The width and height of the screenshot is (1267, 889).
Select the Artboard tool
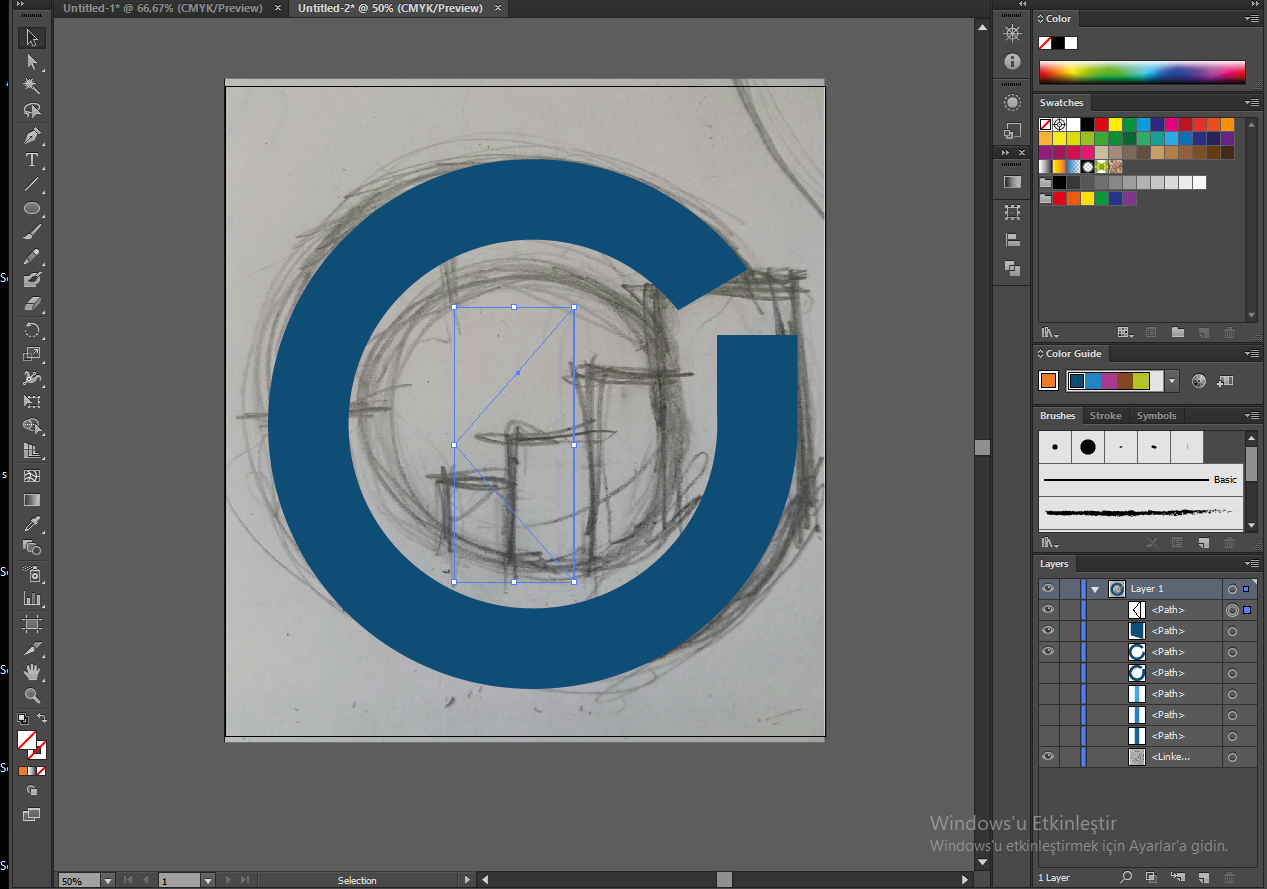(x=32, y=623)
